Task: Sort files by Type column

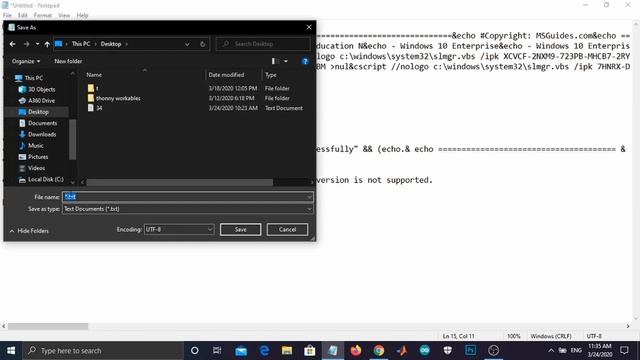Action: point(271,75)
